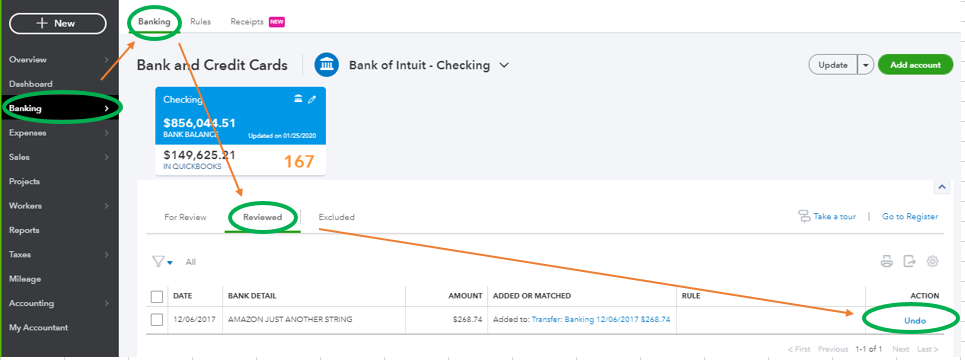The height and width of the screenshot is (360, 965).
Task: Open the Transfer: Banking 12/06/2017 link
Action: (x=601, y=319)
